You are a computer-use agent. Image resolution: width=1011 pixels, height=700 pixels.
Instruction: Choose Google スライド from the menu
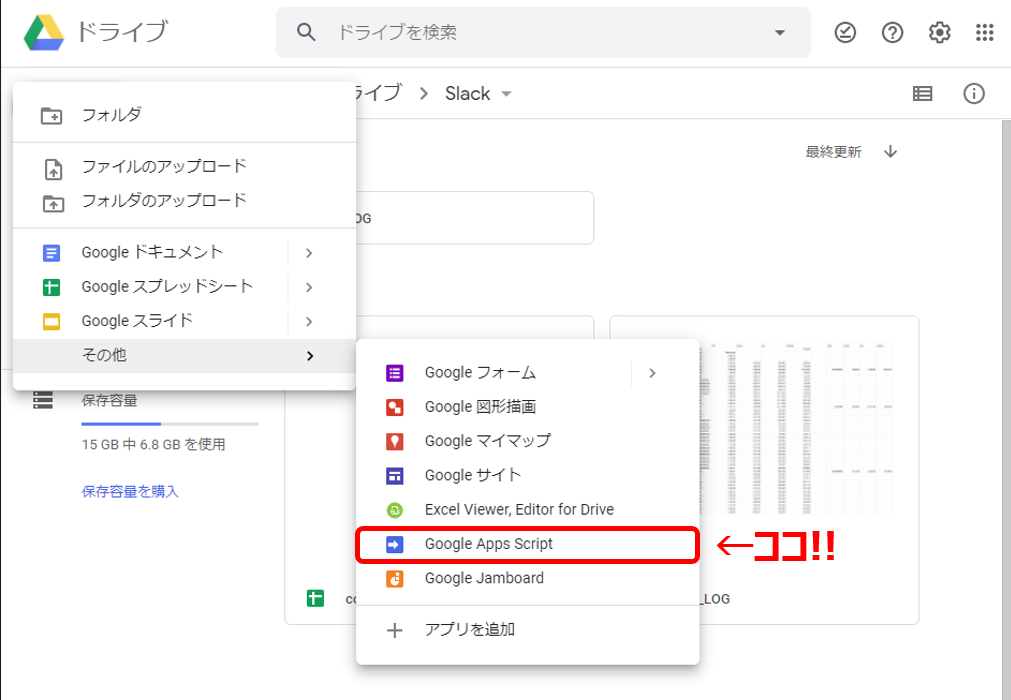pyautogui.click(x=150, y=321)
